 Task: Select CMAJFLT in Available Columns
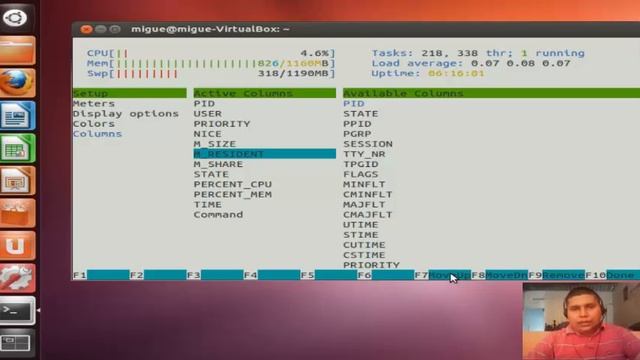[368, 215]
